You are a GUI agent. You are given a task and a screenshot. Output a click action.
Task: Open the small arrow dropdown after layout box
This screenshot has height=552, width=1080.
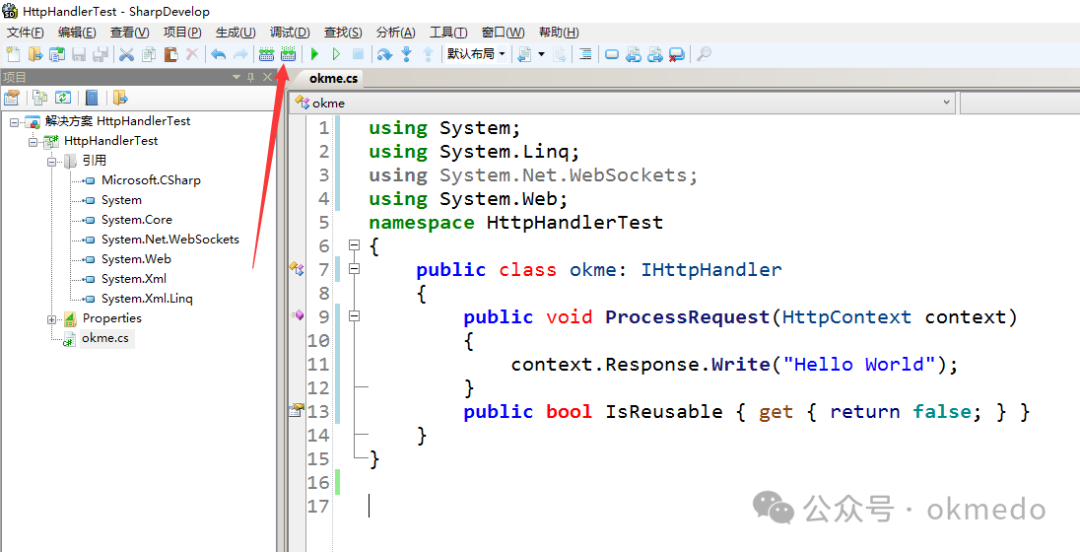pyautogui.click(x=541, y=54)
